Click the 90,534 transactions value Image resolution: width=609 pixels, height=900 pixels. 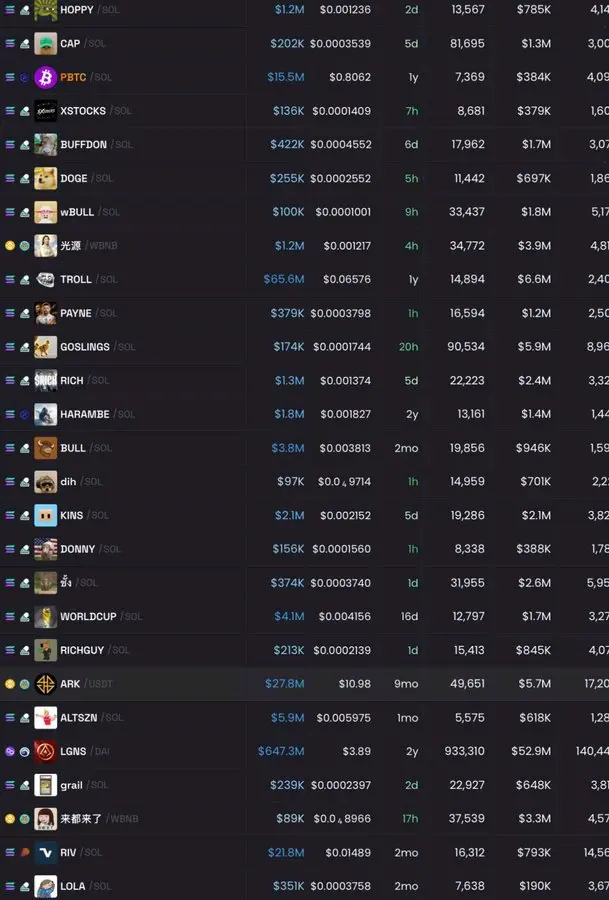click(x=466, y=347)
